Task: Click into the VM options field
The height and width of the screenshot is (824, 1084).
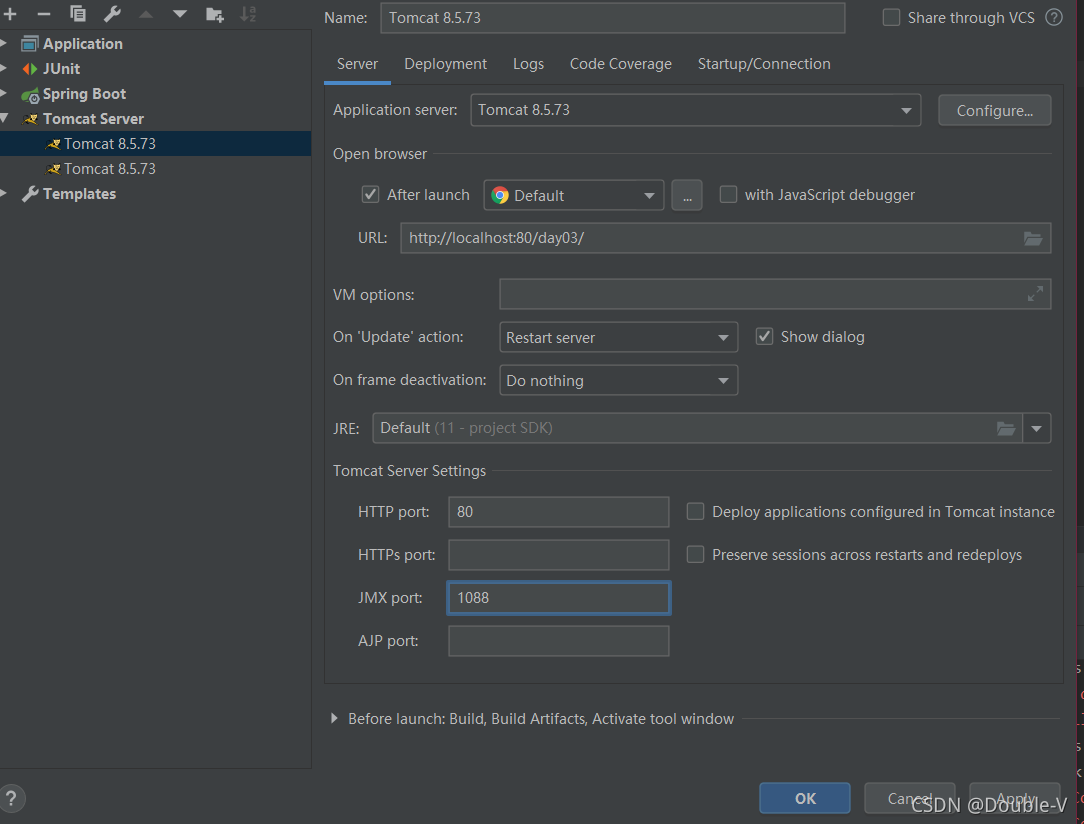Action: coord(775,294)
